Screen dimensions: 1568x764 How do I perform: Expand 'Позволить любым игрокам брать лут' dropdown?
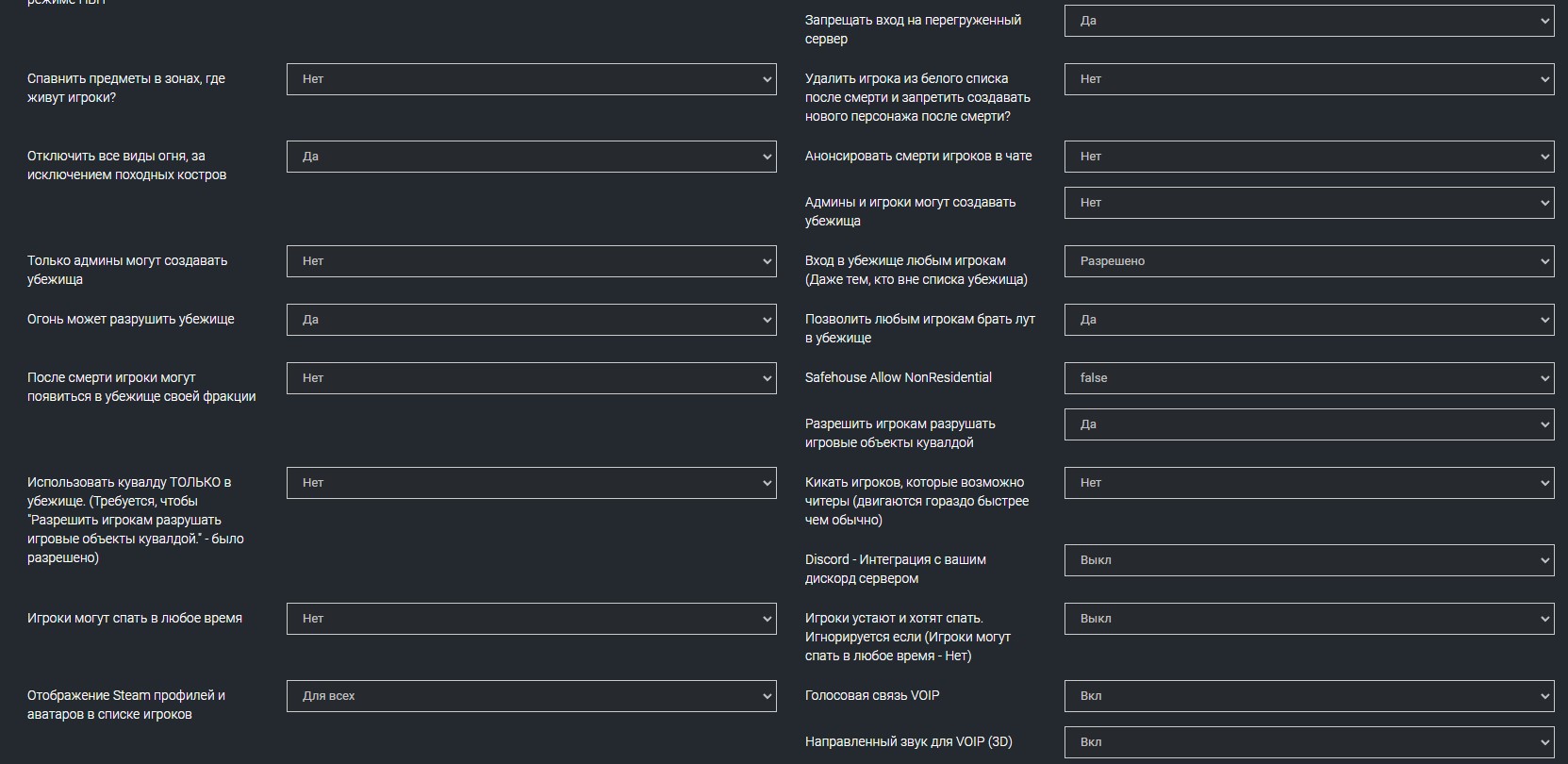[x=1309, y=320]
